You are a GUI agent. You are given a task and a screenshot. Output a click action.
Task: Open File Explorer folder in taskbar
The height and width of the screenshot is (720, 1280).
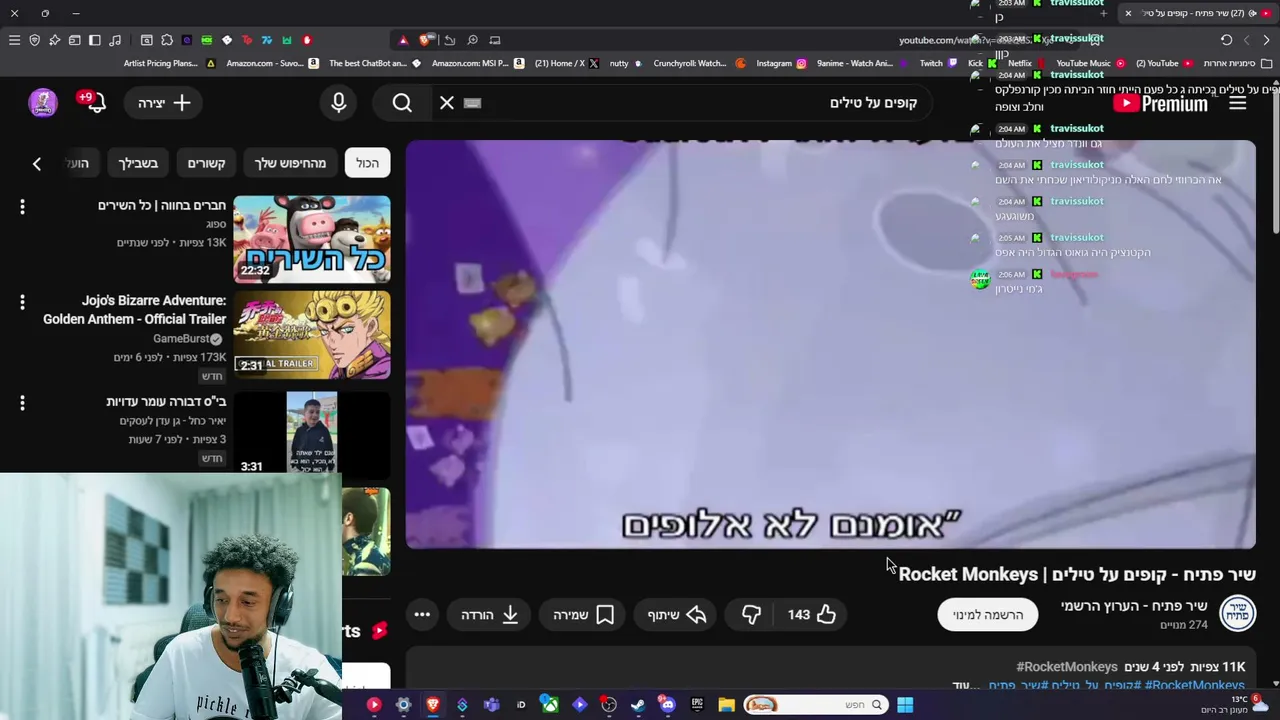[726, 705]
